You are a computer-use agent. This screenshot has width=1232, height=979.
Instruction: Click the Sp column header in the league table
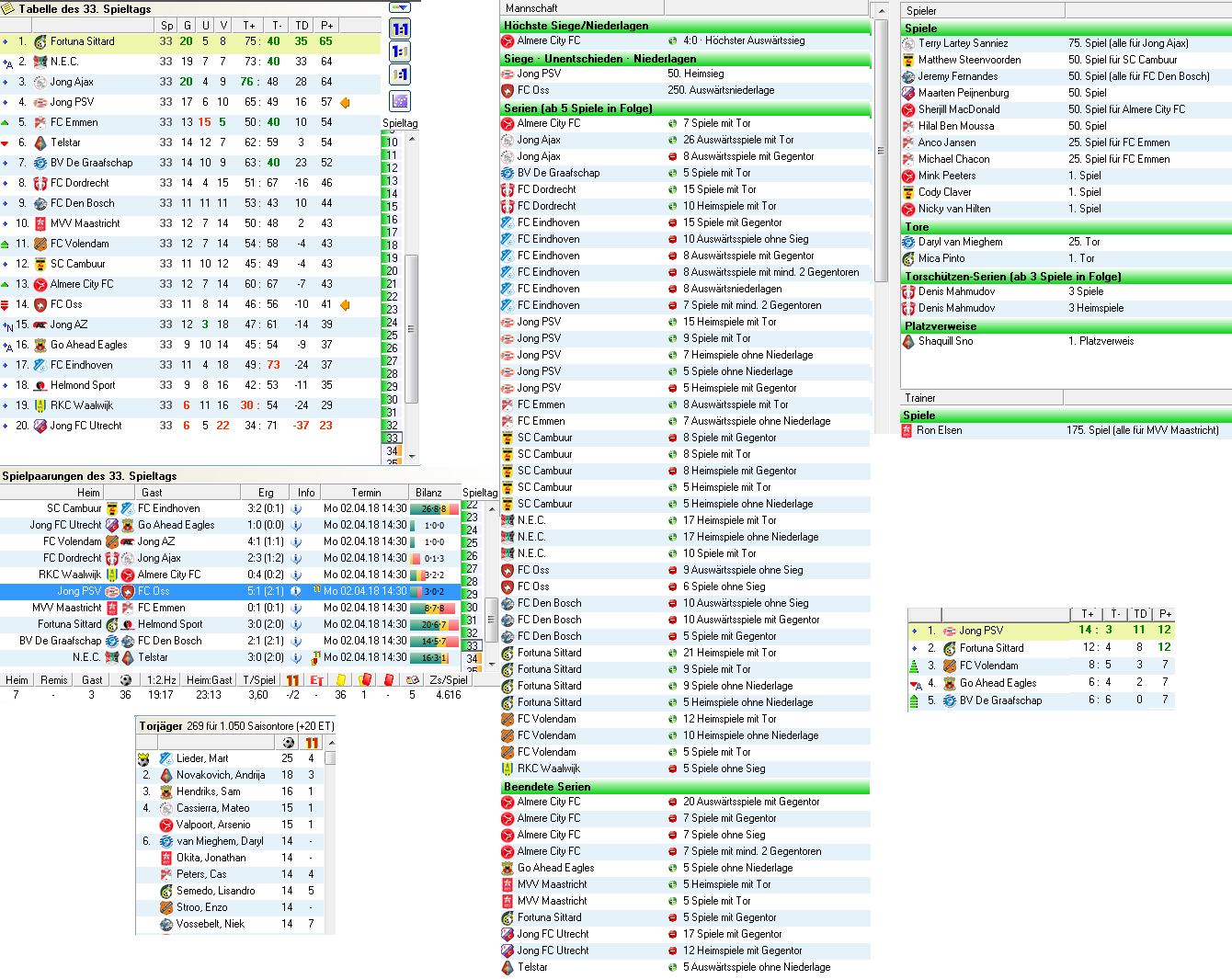[166, 26]
